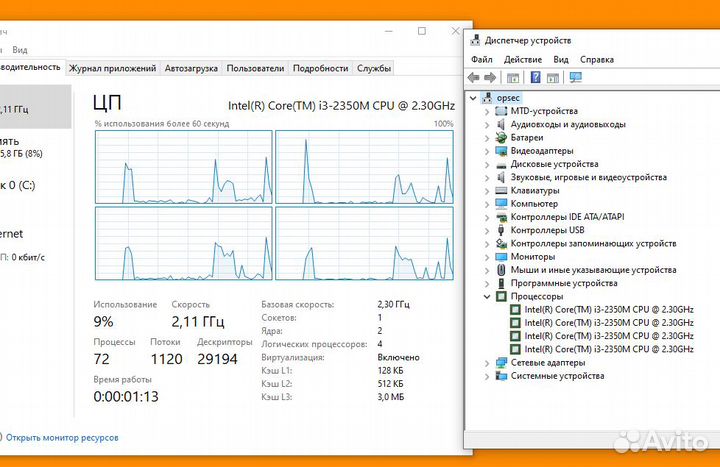Open the Справка menu
This screenshot has width=720, height=467.
coord(597,59)
